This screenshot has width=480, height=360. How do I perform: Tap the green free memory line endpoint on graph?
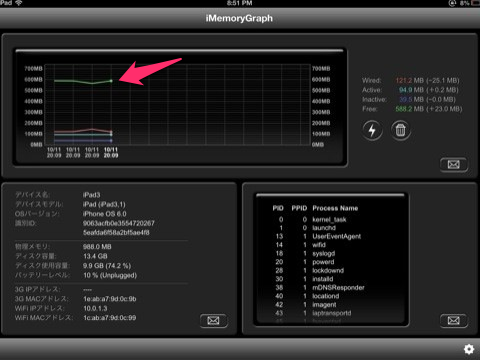click(x=111, y=81)
